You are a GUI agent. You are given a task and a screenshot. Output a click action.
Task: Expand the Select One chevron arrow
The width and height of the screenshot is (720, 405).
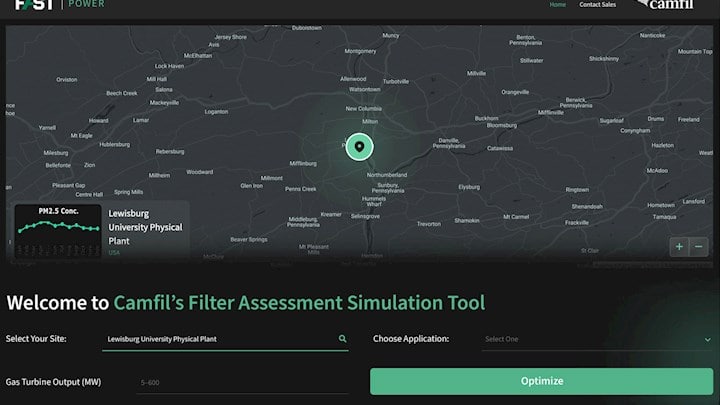[x=707, y=339]
